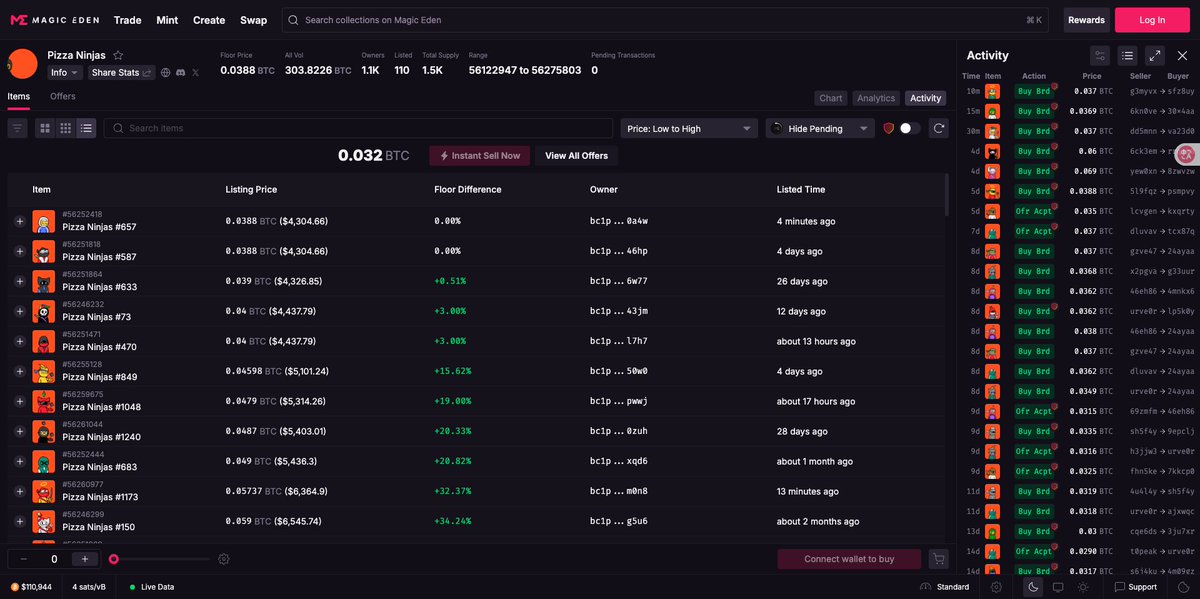Select the dark mode moon icon
The width and height of the screenshot is (1200, 599).
1033,587
